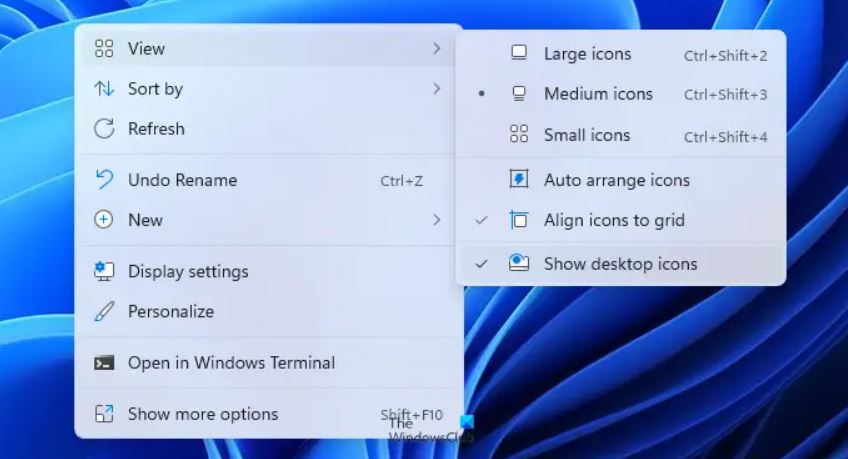Click the Medium icons monitor icon
848x459 pixels.
tap(519, 94)
